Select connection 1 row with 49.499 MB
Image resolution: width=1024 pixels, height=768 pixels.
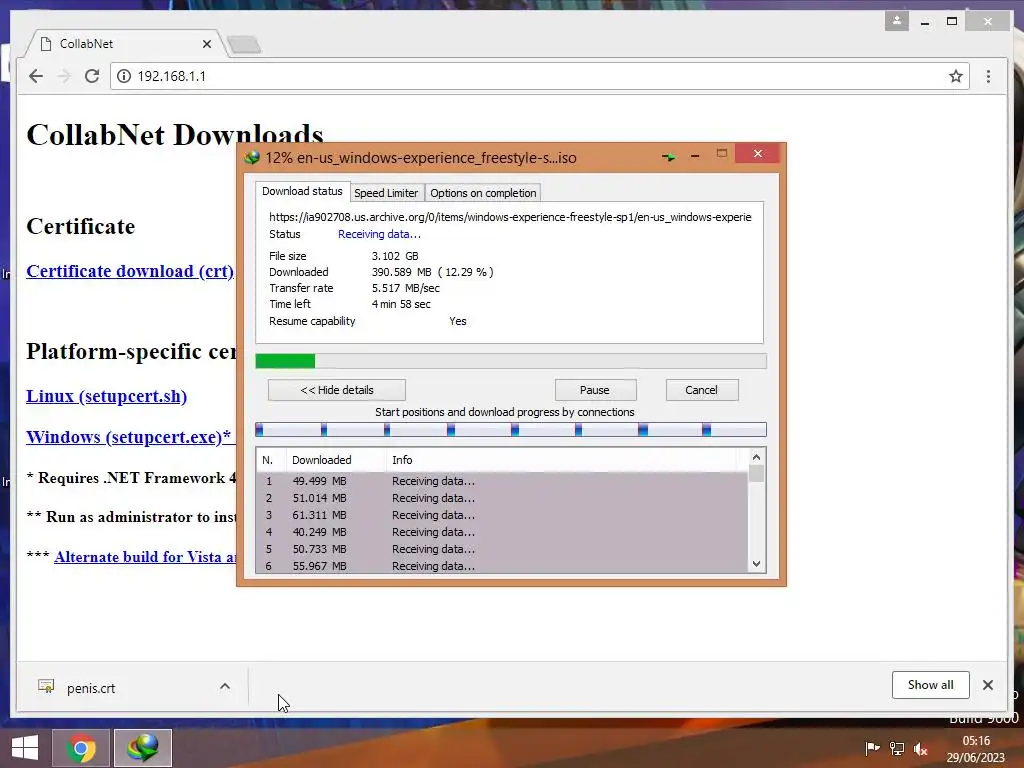click(502, 481)
